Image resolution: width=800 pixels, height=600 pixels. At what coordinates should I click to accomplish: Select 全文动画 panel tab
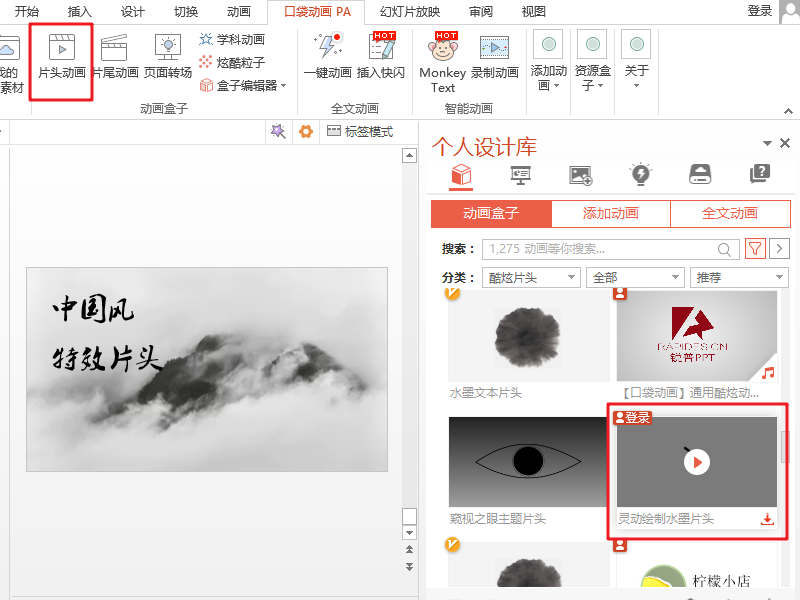click(x=730, y=213)
